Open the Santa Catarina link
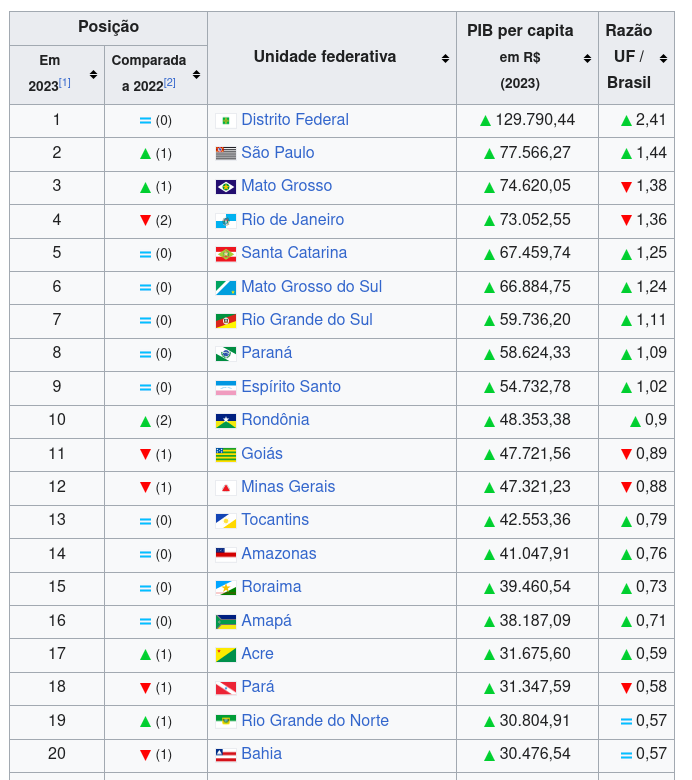 294,253
